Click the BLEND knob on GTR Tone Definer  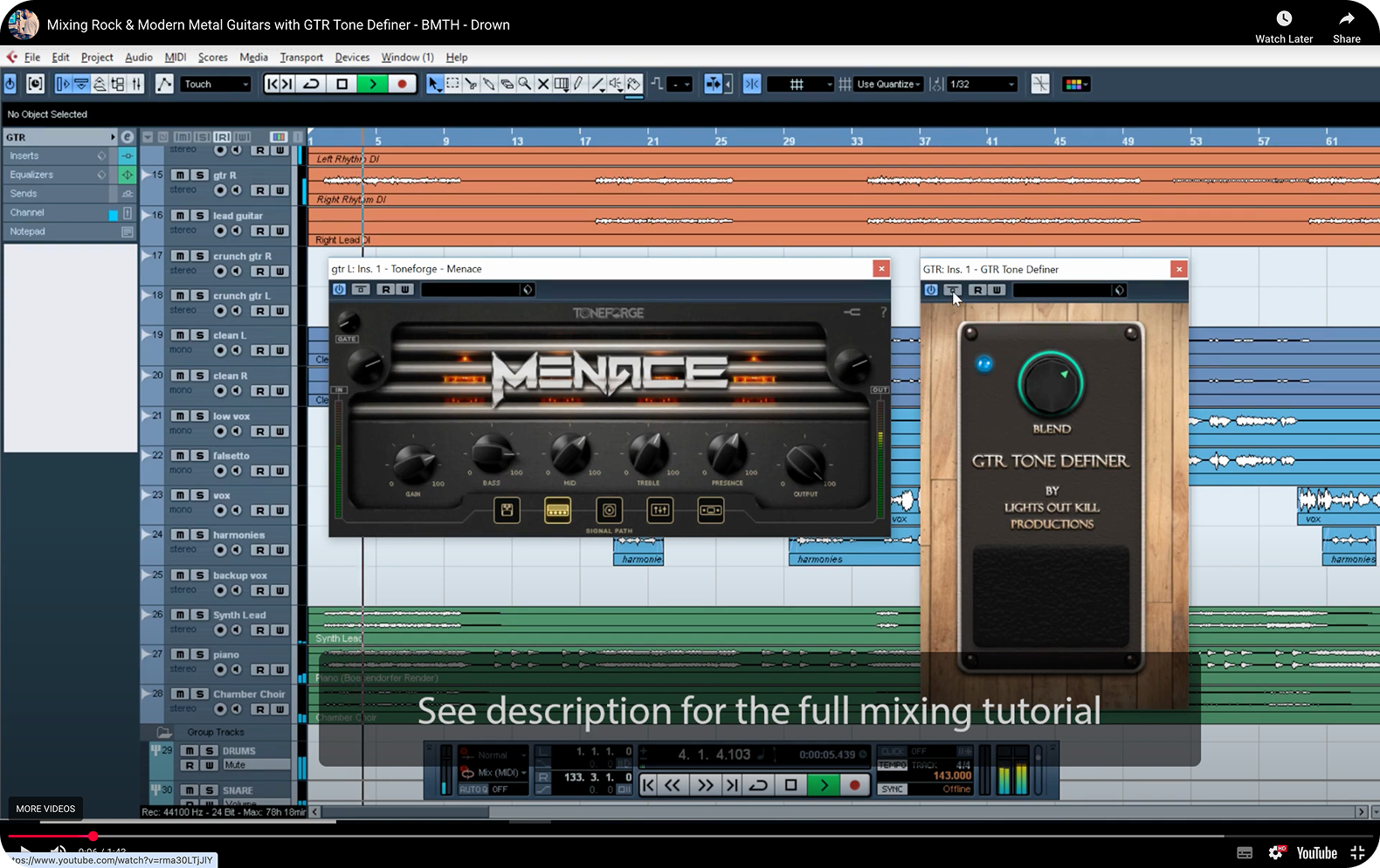tap(1051, 384)
